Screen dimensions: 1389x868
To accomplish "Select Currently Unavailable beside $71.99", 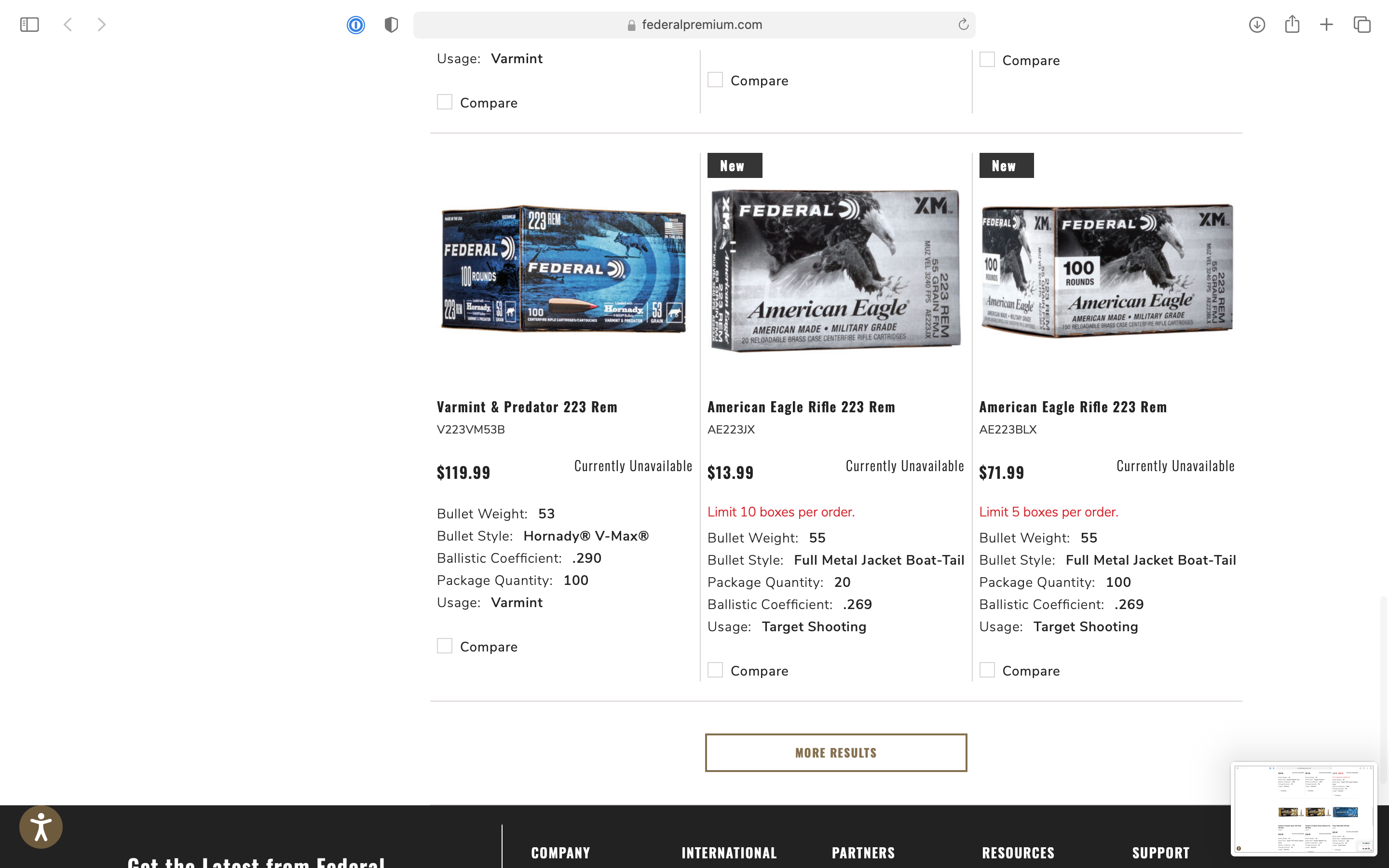I will pyautogui.click(x=1175, y=465).
